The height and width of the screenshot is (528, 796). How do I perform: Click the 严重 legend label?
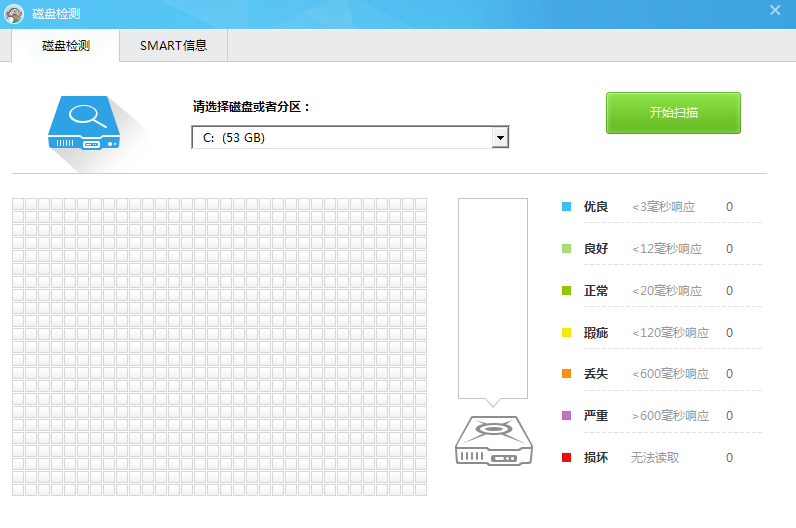pos(596,415)
